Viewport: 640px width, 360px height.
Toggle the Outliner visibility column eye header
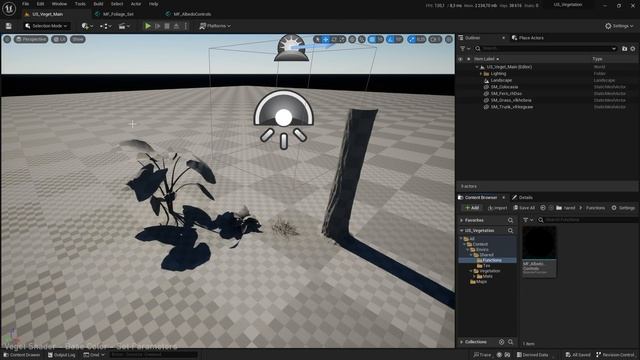click(460, 59)
